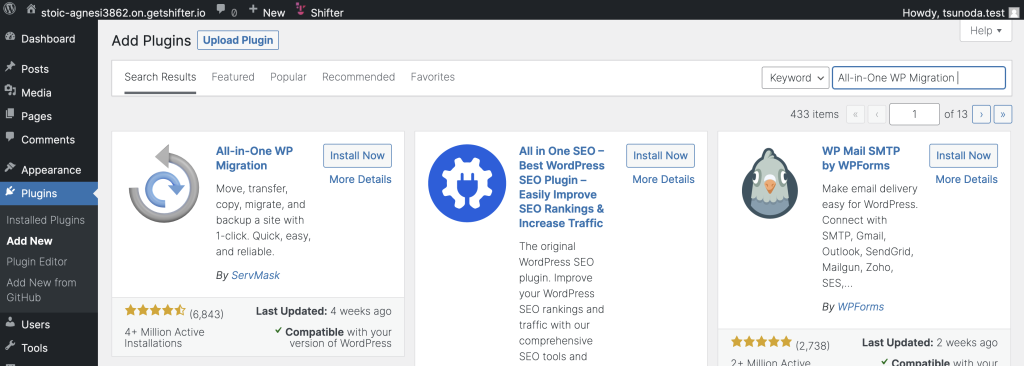Click the WP Mail SMTP star rating
Image resolution: width=1024 pixels, height=366 pixels.
click(761, 342)
